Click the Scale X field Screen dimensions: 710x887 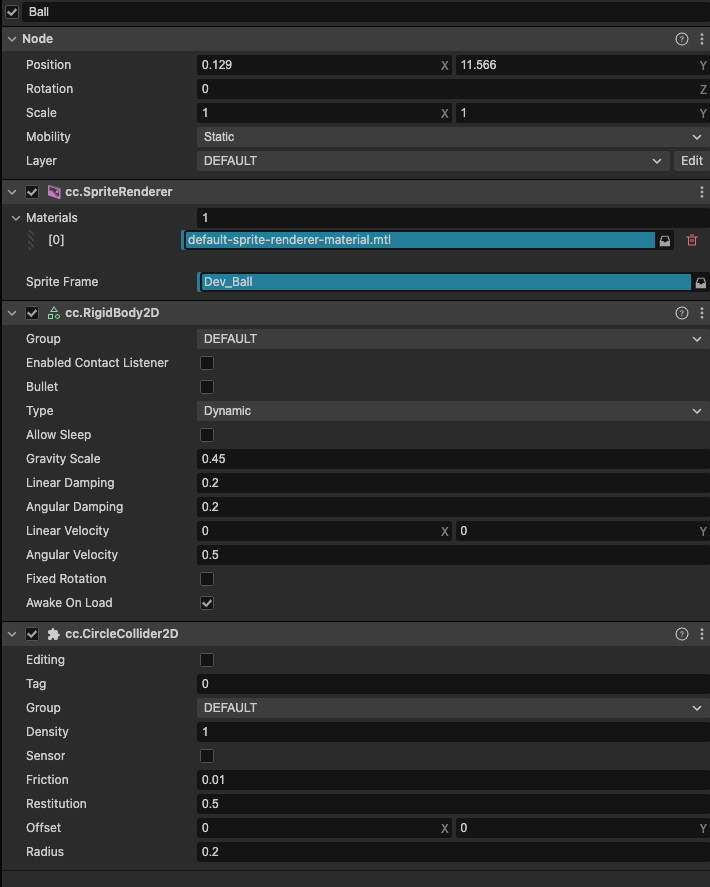[x=324, y=113]
